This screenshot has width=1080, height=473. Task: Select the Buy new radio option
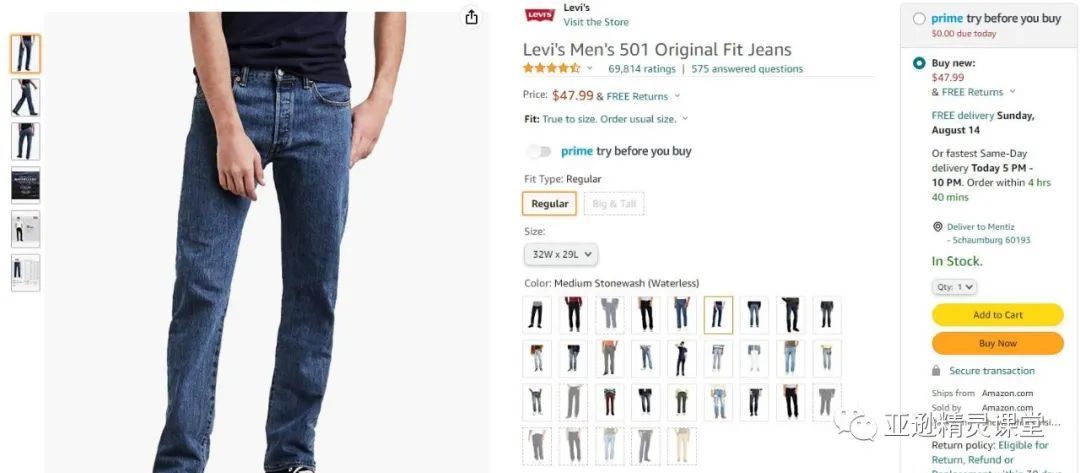click(x=919, y=63)
